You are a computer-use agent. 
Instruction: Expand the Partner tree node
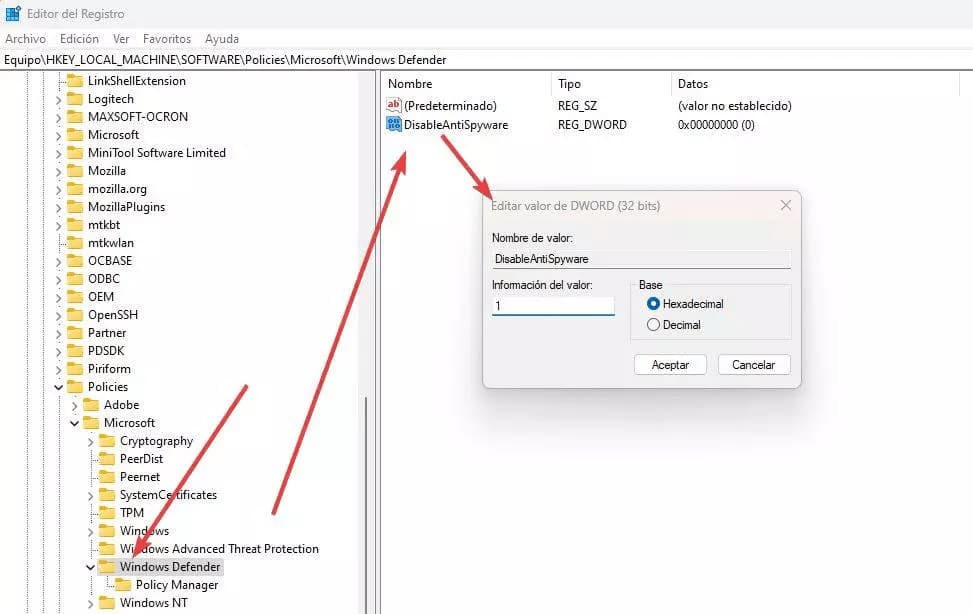(x=58, y=333)
